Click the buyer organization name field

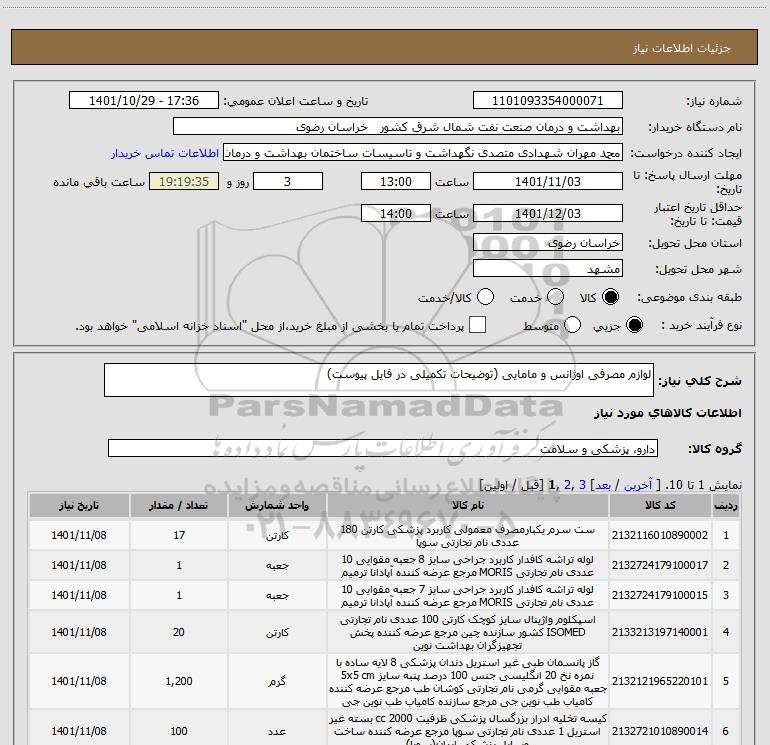(398, 127)
